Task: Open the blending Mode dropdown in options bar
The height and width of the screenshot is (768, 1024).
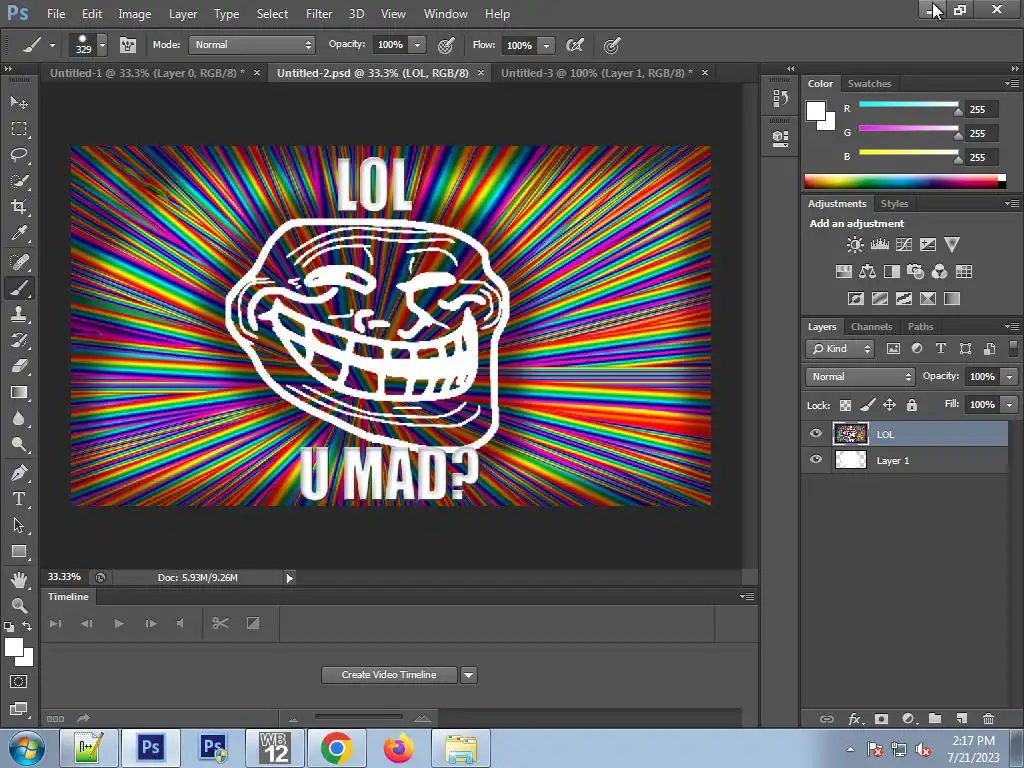Action: point(252,44)
